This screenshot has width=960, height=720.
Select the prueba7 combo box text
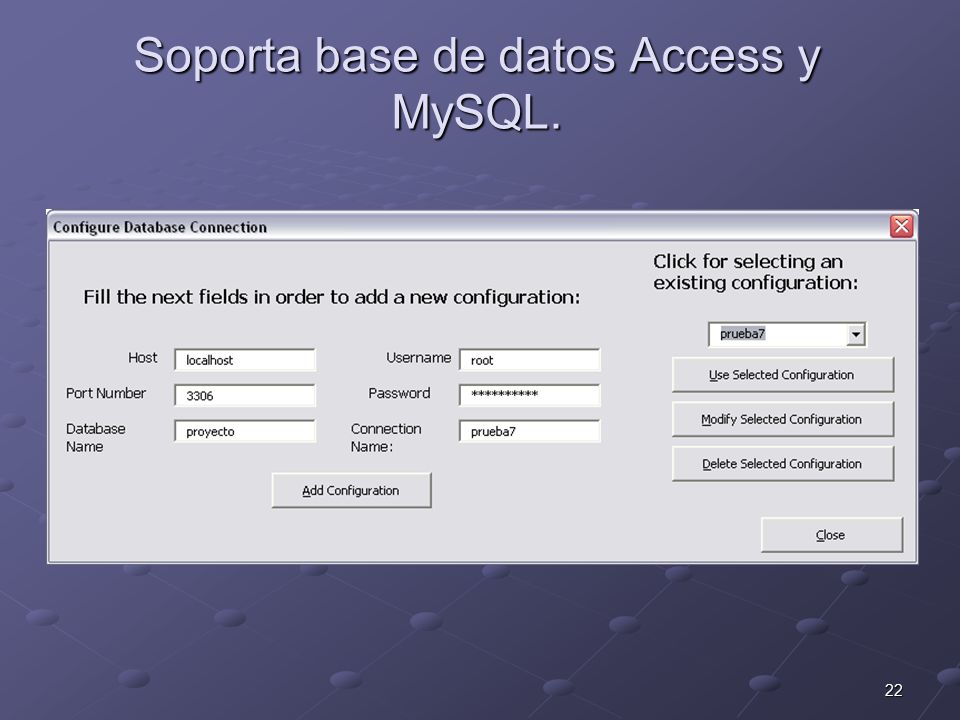click(742, 334)
